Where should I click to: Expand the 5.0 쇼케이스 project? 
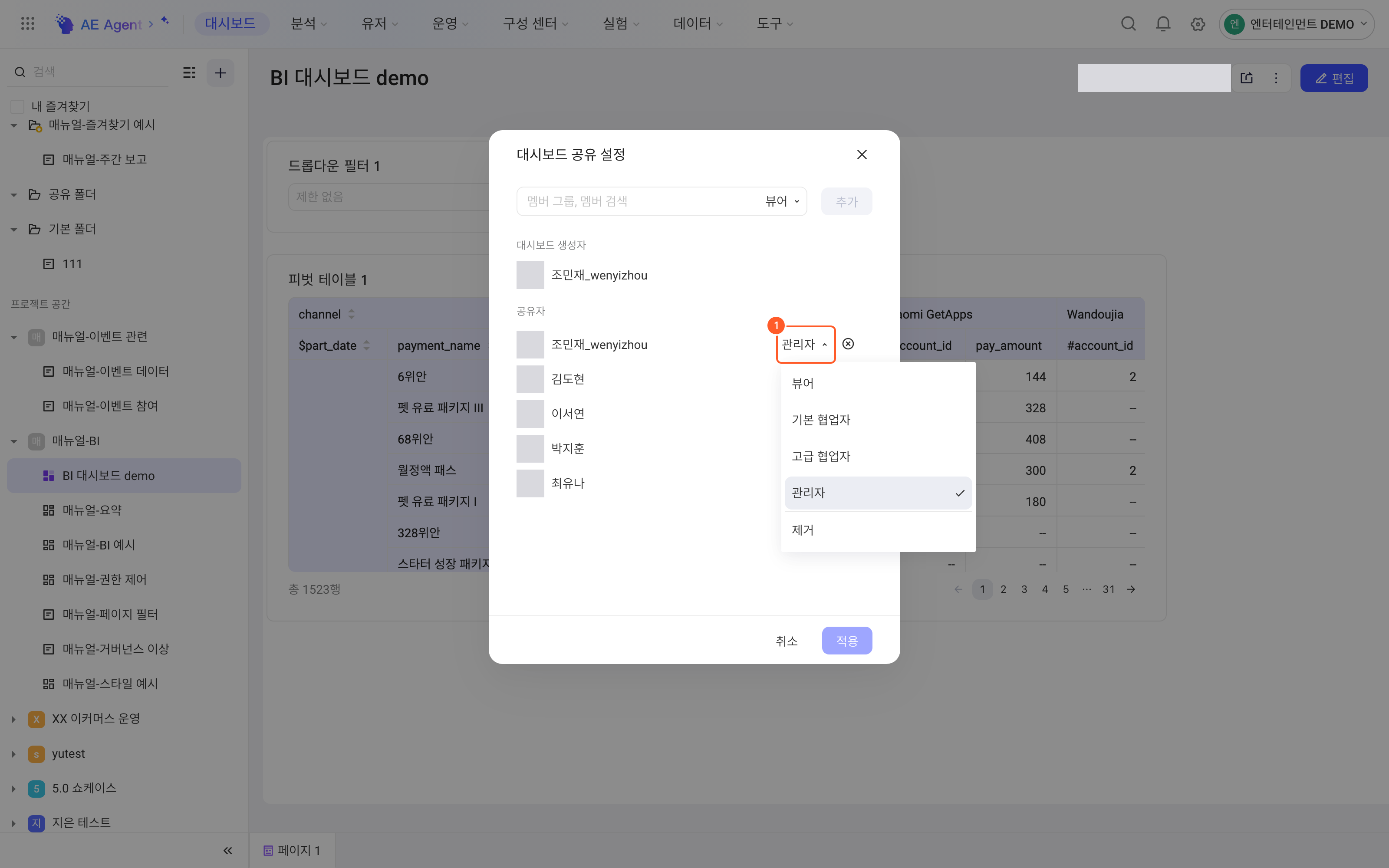14,788
